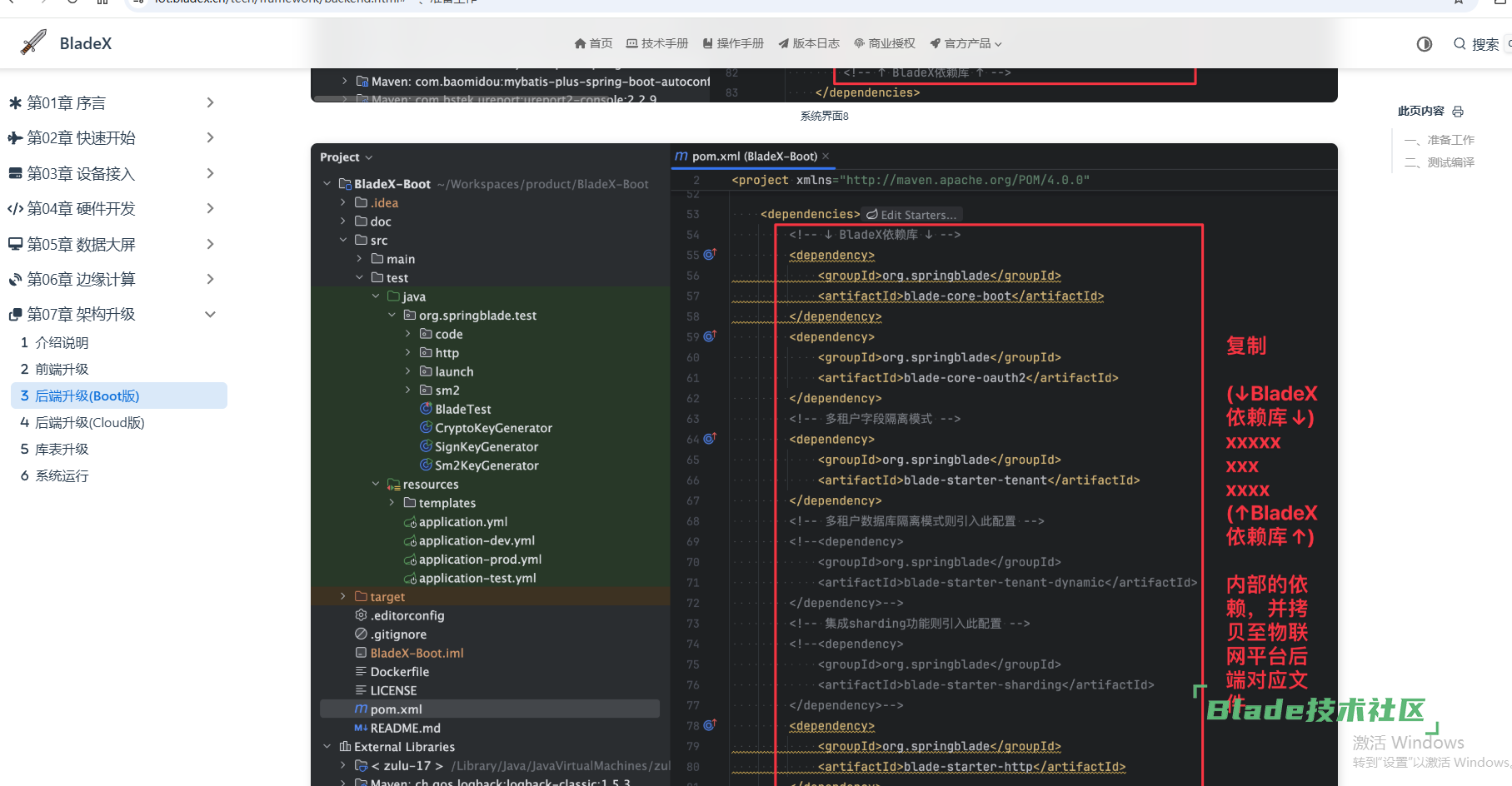Screen dimensions: 1512x786
Task: Expand 第03章 设备接入 chapter chevron
Action: tap(210, 173)
